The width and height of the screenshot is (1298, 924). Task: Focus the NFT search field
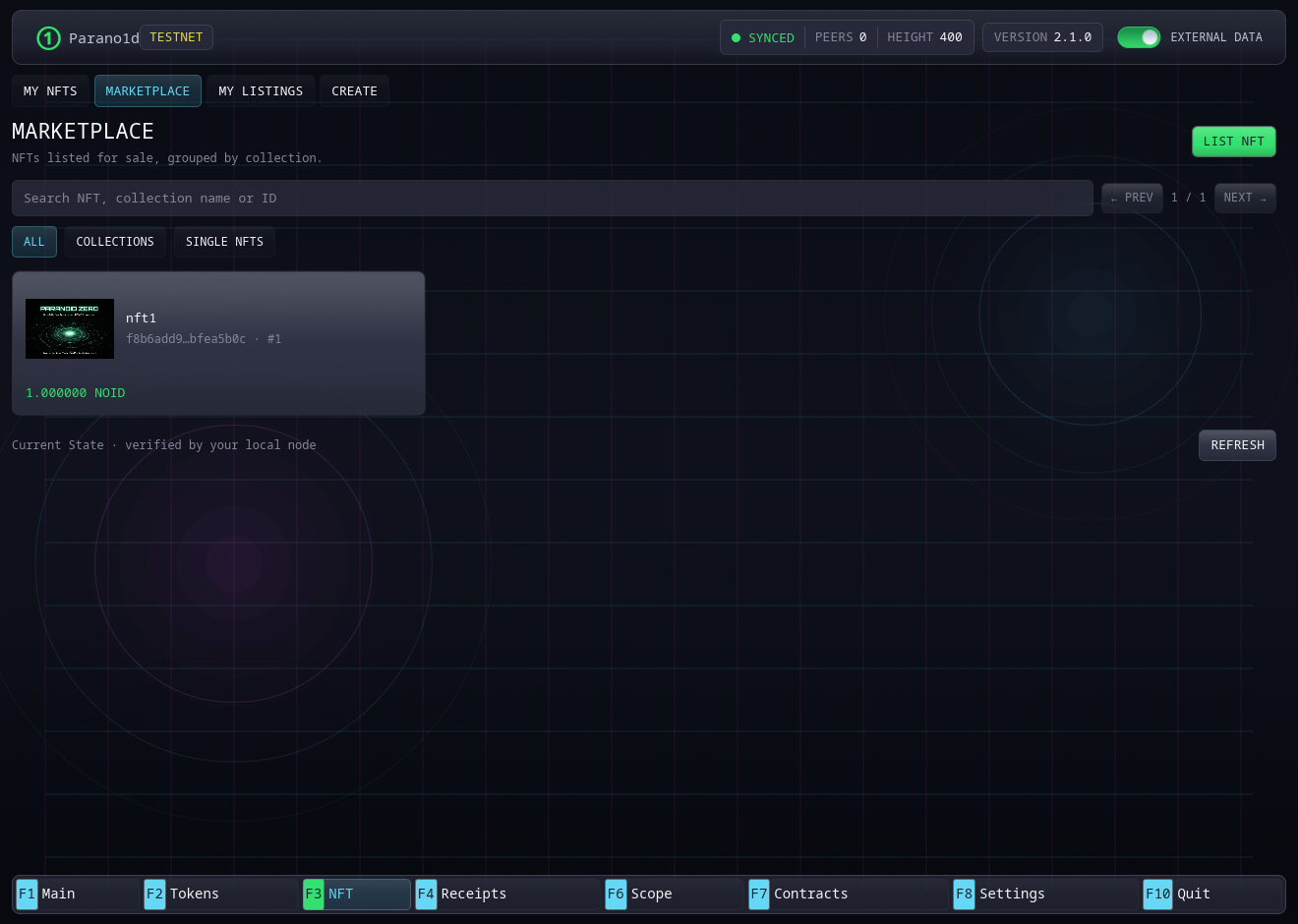coord(553,199)
